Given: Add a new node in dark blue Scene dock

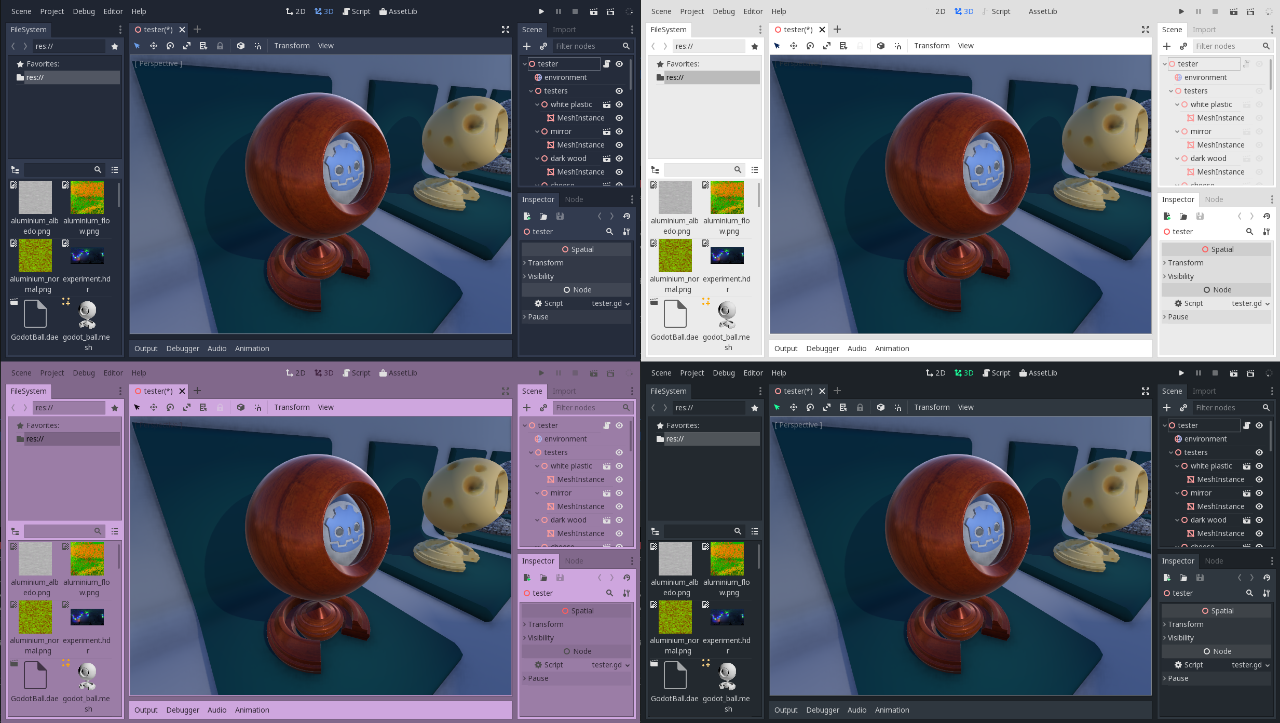Looking at the screenshot, I should click(527, 46).
